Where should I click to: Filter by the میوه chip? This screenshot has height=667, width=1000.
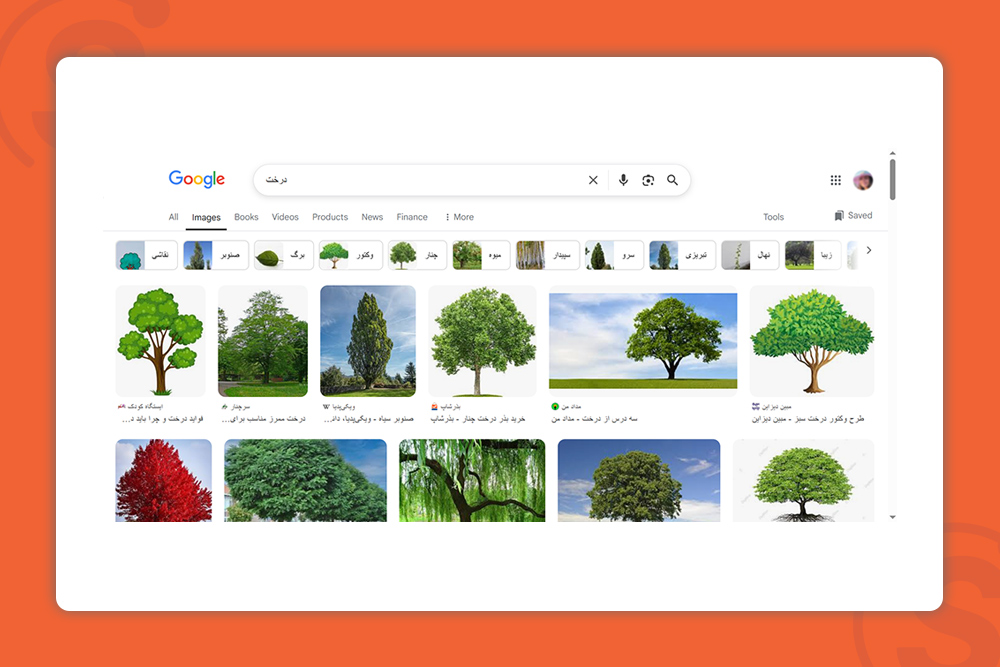click(x=482, y=255)
